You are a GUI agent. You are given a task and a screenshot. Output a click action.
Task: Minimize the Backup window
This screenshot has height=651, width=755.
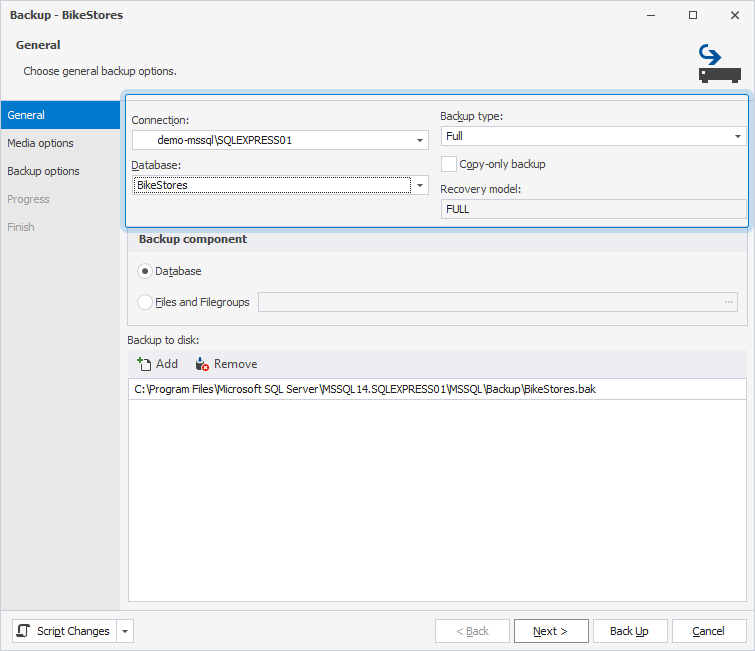tap(651, 15)
